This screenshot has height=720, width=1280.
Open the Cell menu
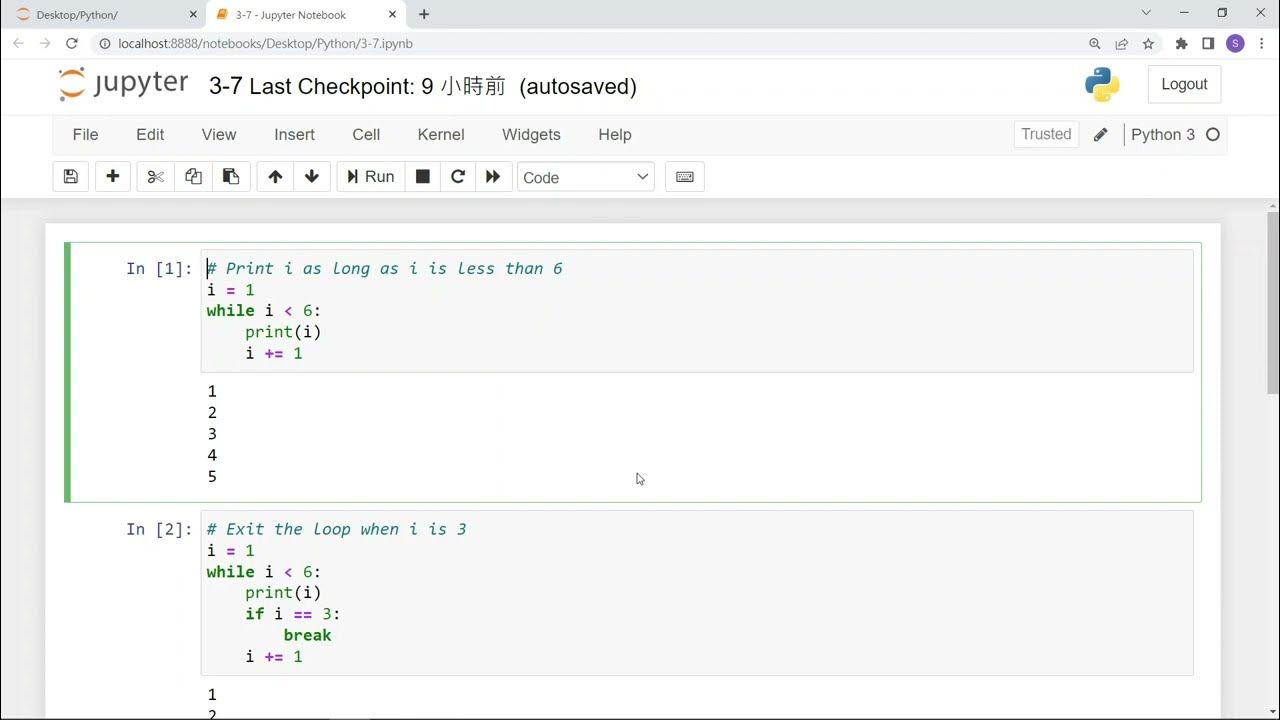pyautogui.click(x=366, y=135)
